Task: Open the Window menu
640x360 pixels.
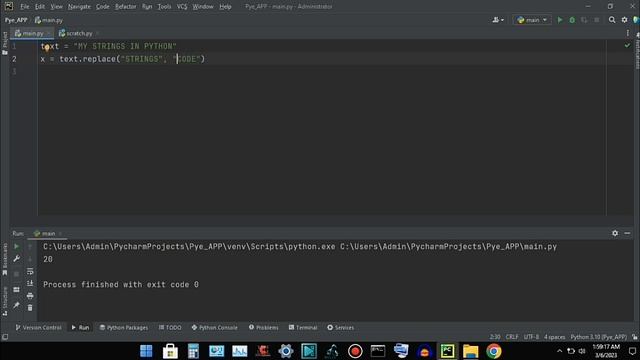Action: click(203, 7)
